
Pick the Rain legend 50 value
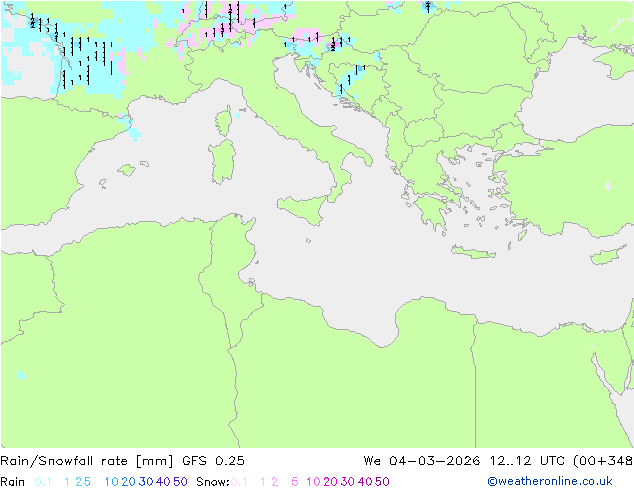(180, 482)
